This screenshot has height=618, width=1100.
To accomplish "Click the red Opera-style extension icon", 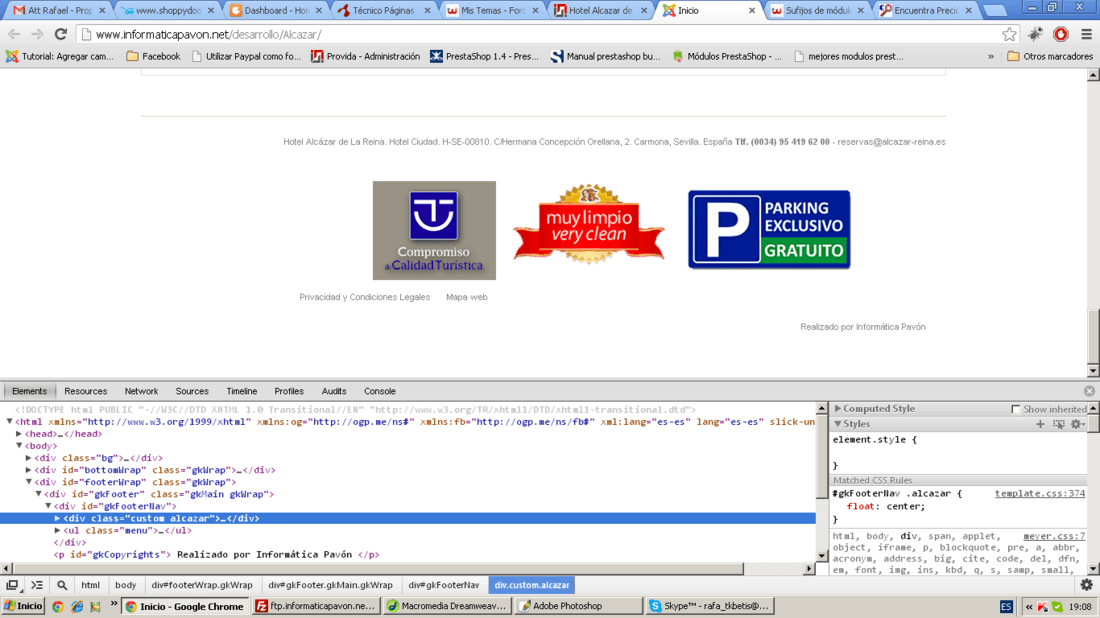I will (x=1061, y=34).
